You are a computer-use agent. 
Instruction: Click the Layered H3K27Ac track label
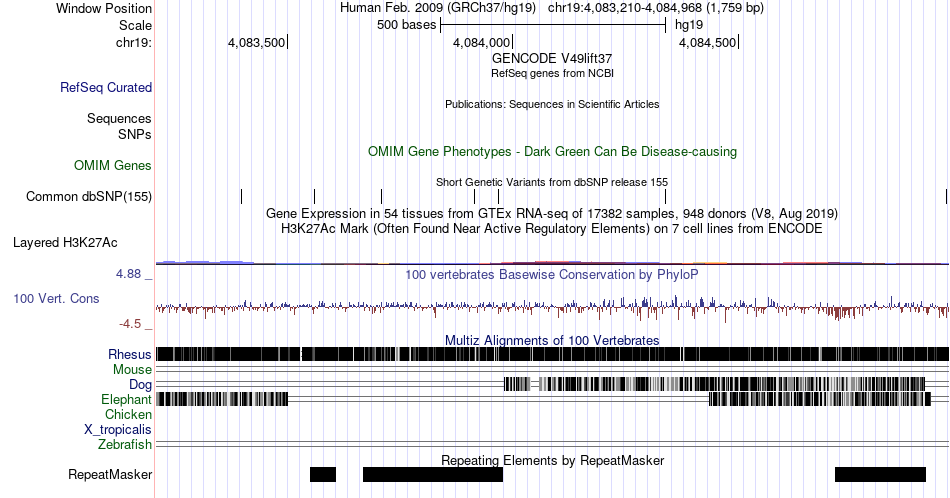tap(65, 242)
